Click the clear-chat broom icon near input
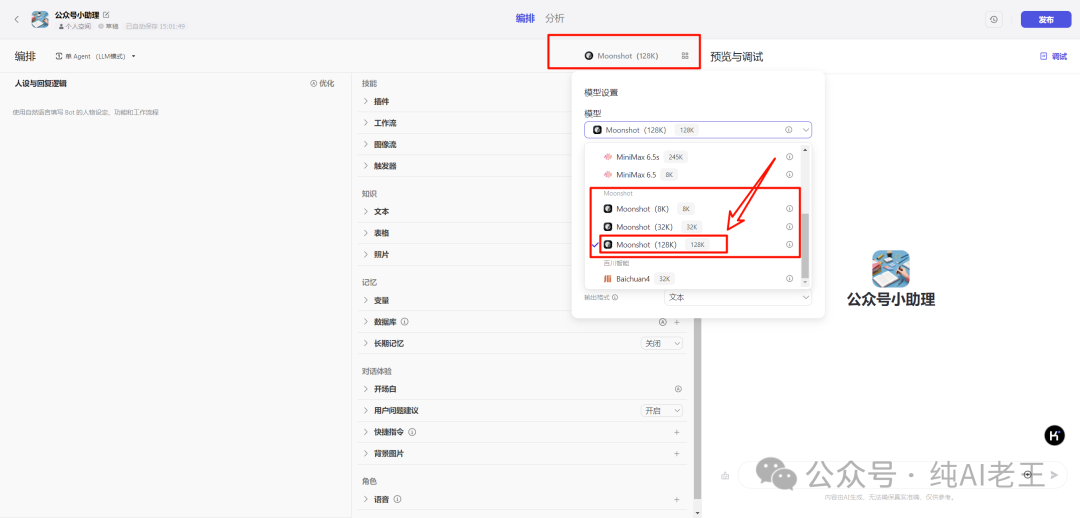The width and height of the screenshot is (1080, 518). pos(725,475)
